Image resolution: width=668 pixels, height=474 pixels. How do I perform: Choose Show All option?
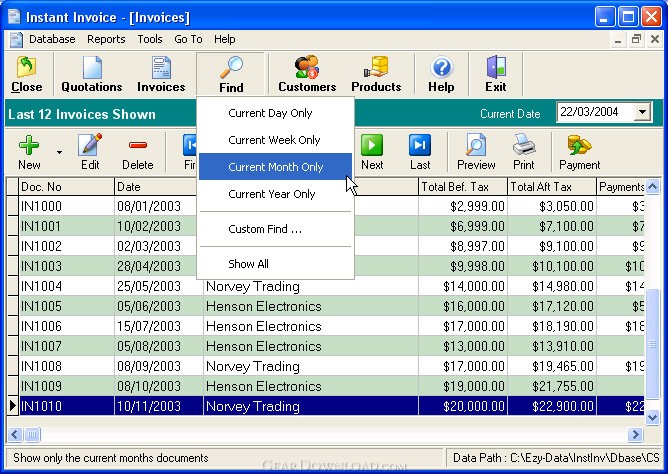275,264
